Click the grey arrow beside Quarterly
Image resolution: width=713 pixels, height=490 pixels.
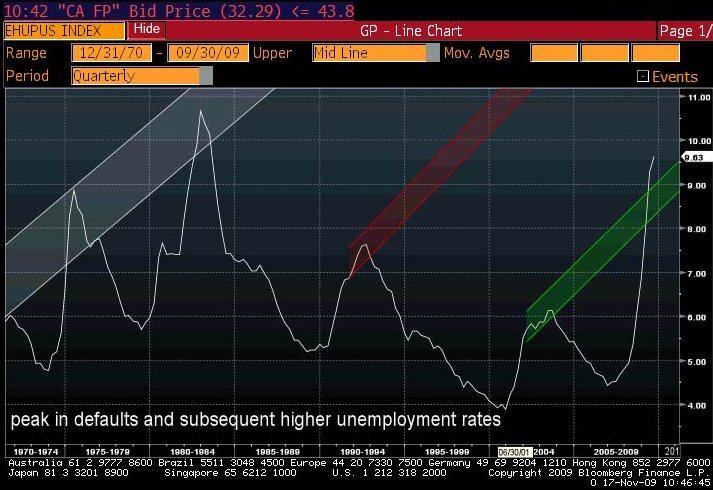(206, 75)
